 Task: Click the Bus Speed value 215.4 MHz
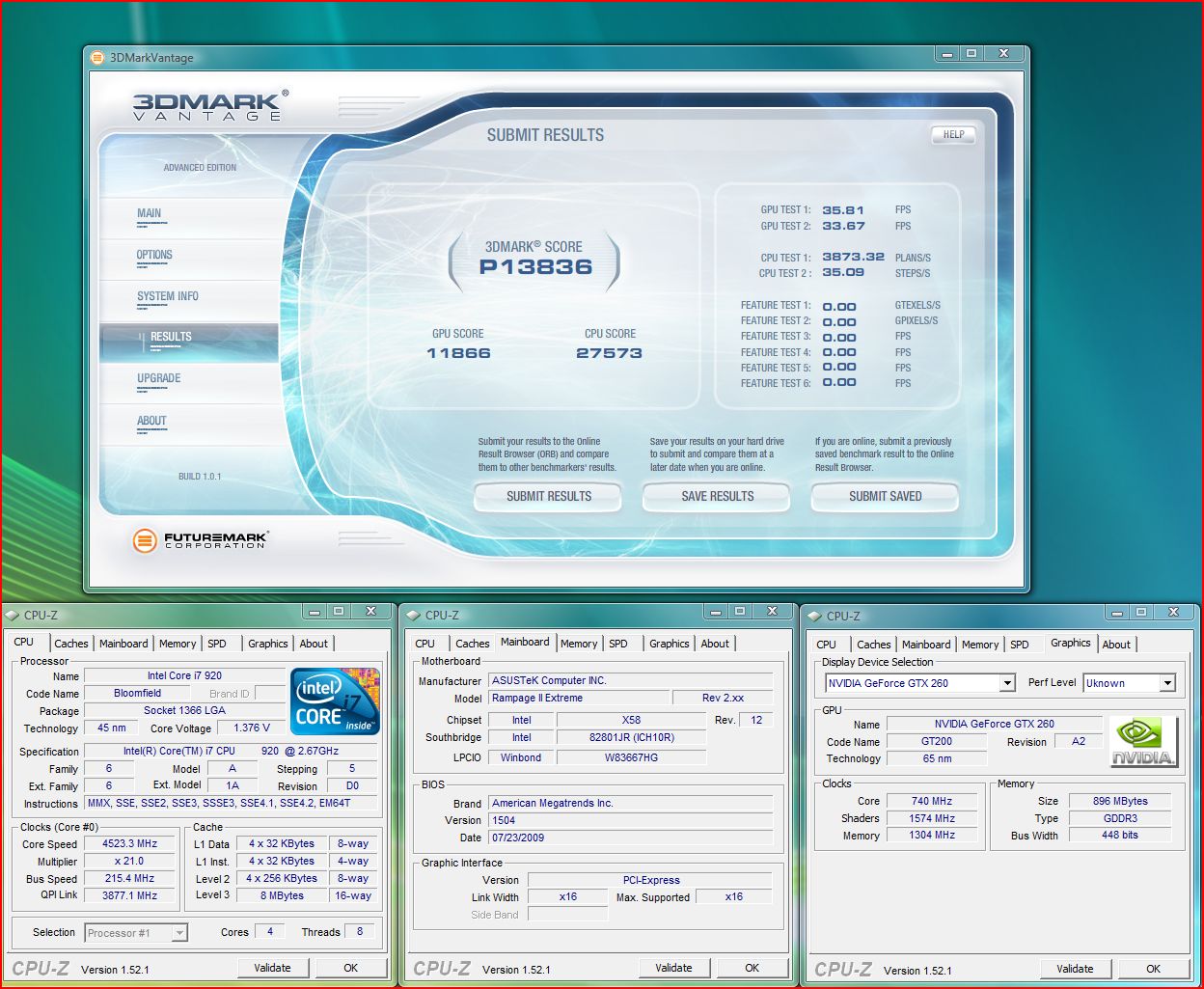130,878
